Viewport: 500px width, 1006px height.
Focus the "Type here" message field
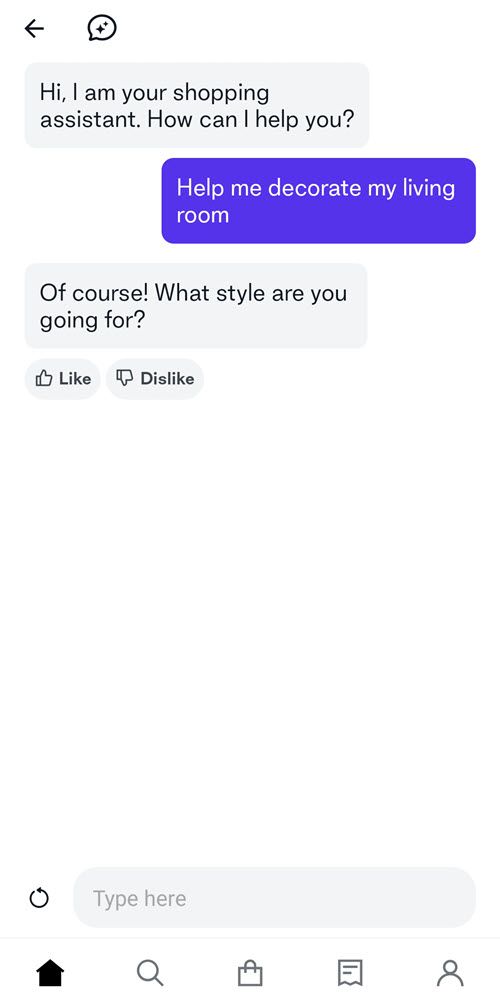point(275,898)
